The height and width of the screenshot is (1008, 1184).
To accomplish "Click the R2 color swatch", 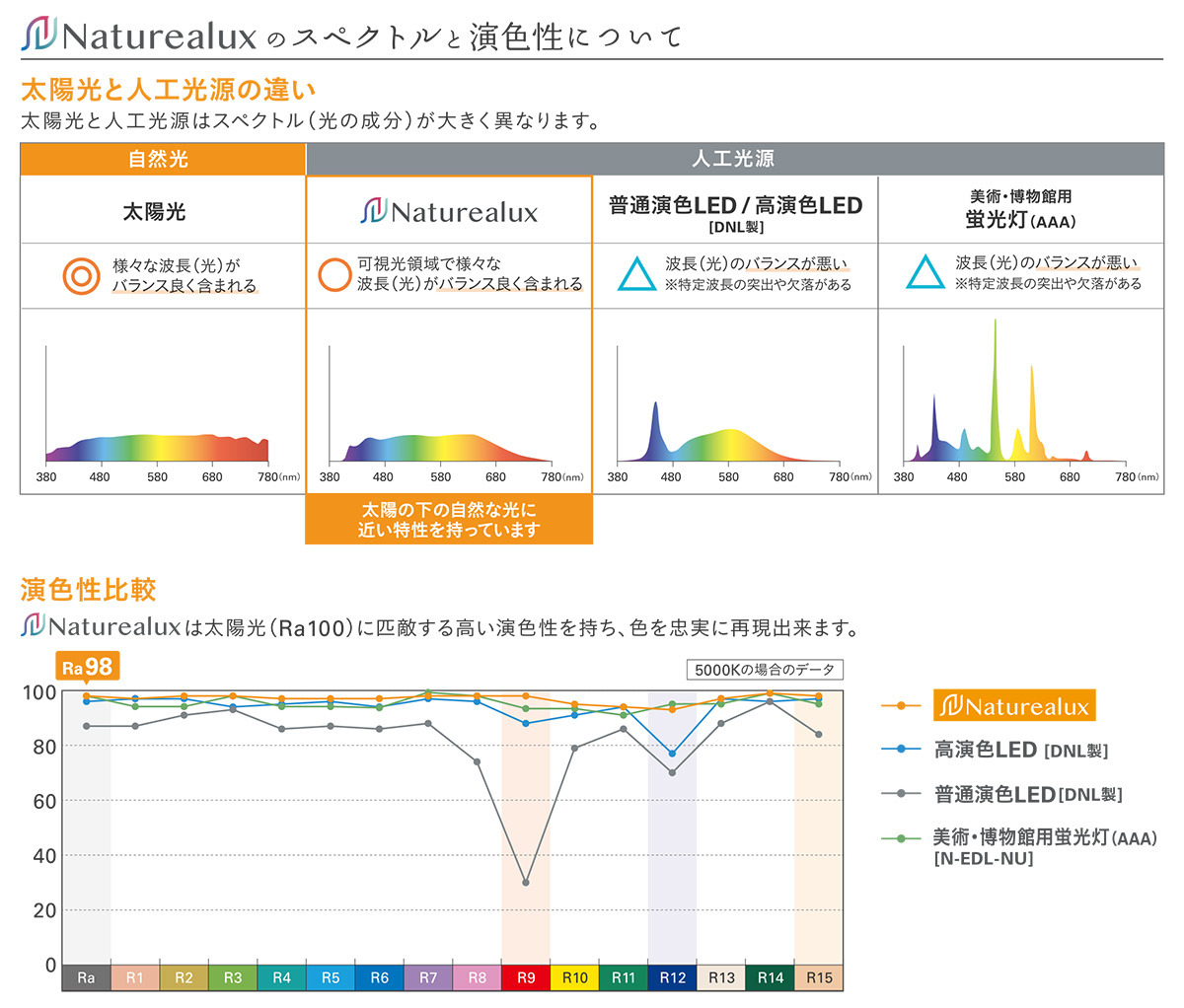I will coord(184,977).
